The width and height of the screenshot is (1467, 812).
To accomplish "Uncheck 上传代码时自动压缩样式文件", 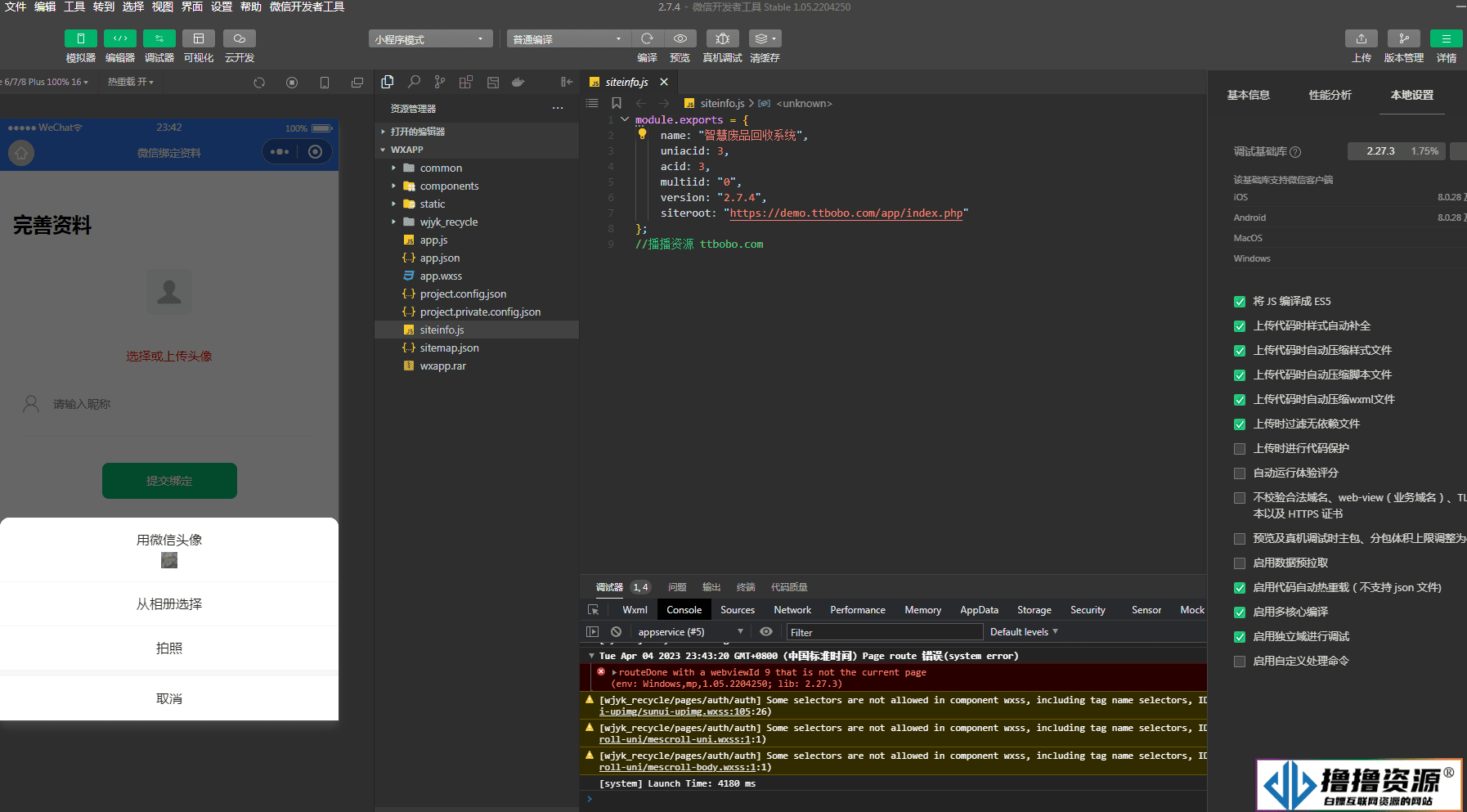I will click(x=1240, y=351).
